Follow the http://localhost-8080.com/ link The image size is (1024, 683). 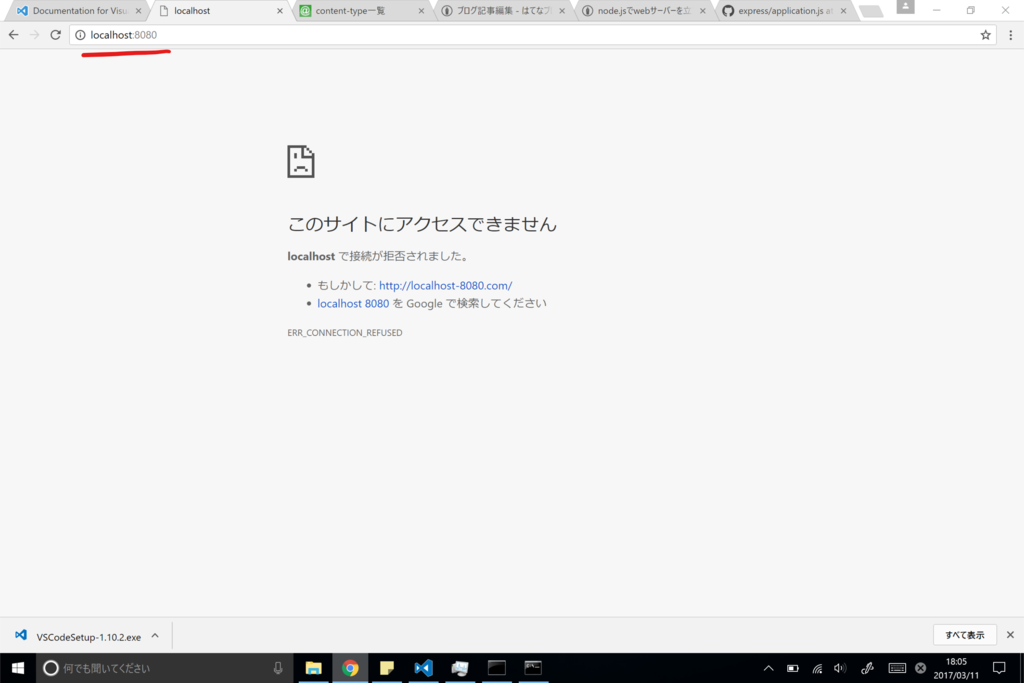[x=444, y=285]
